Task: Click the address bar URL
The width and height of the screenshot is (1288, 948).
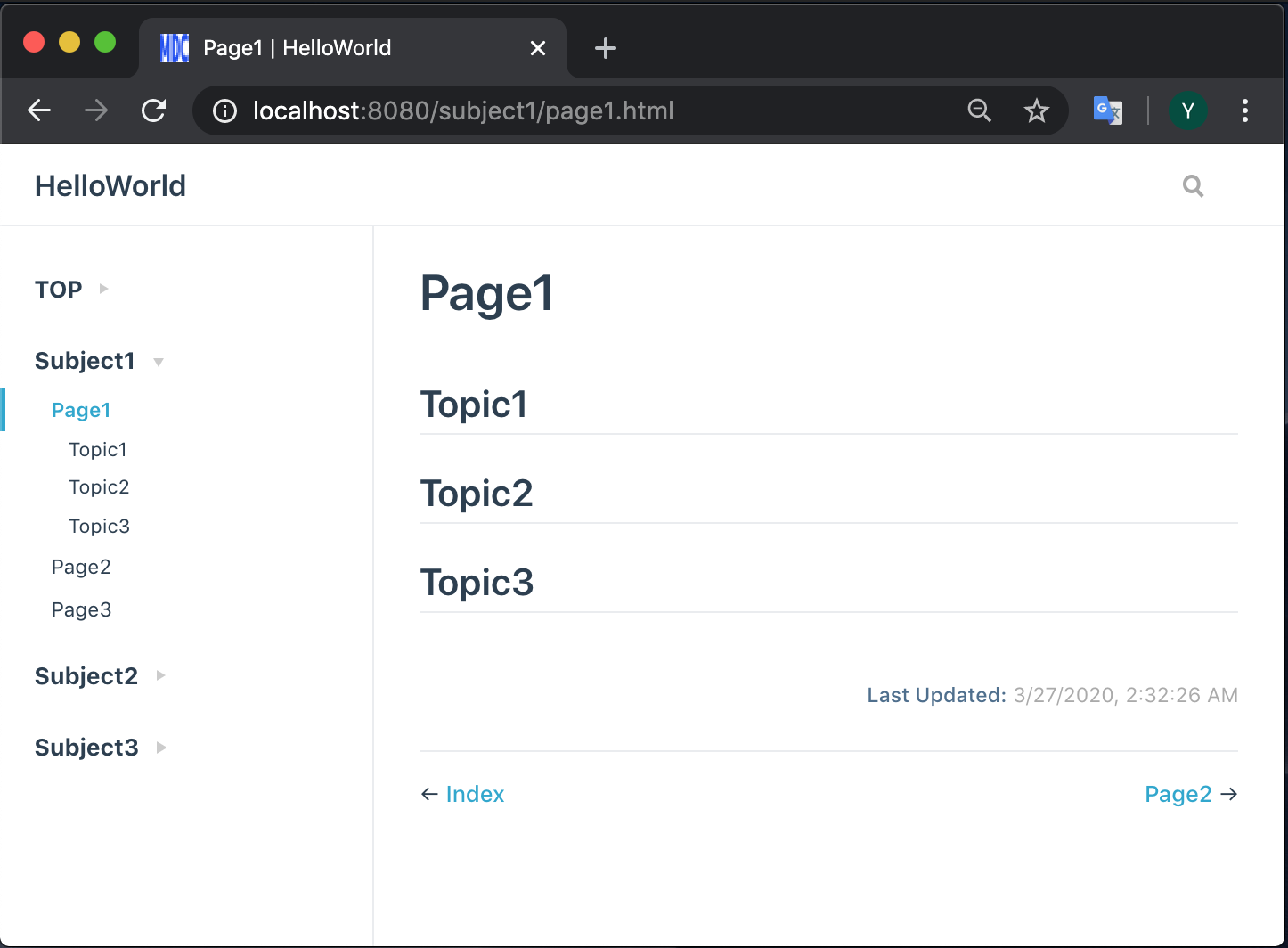Action: [x=463, y=111]
